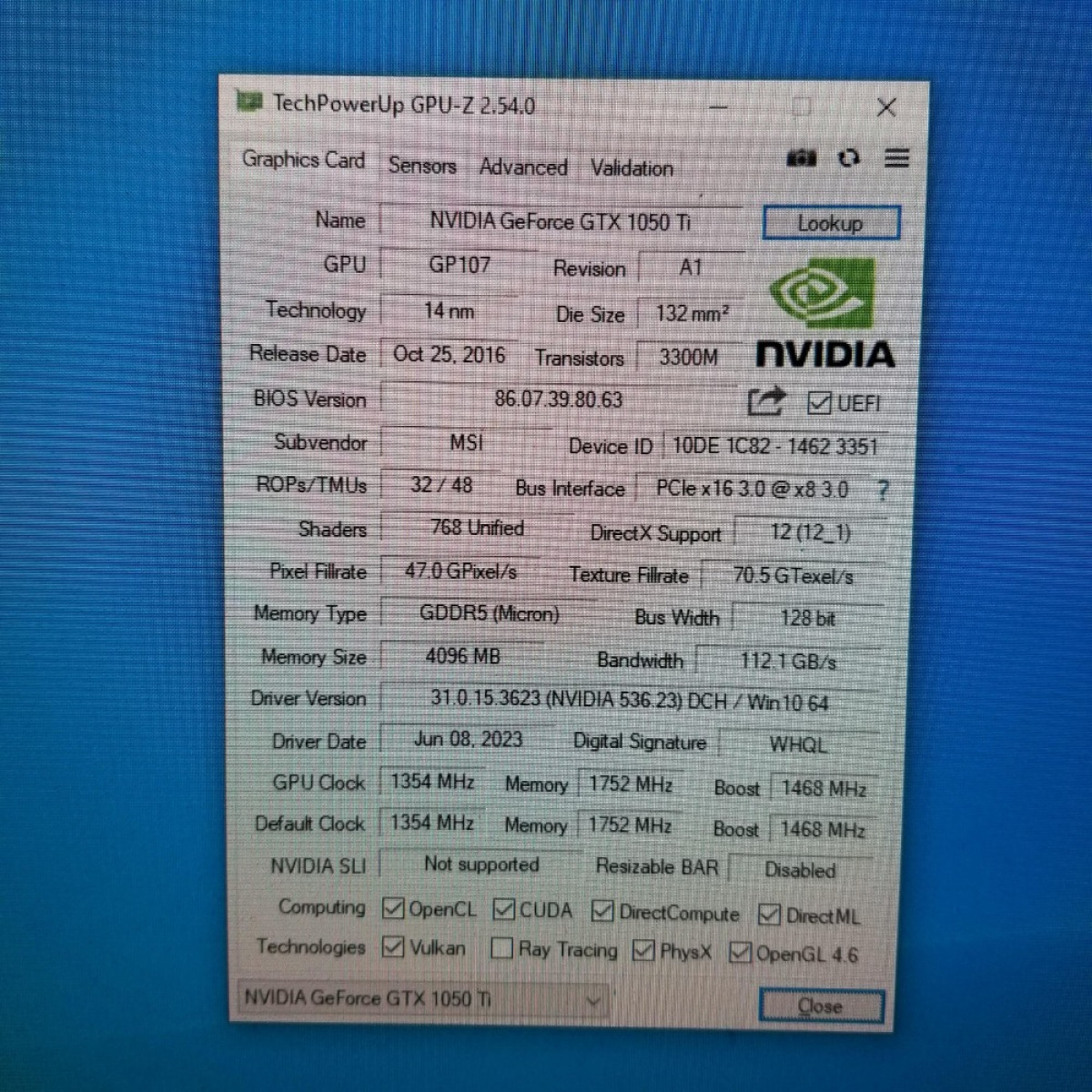The image size is (1092, 1092).
Task: Open the GPU-Z hamburger menu
Action: pos(897,158)
